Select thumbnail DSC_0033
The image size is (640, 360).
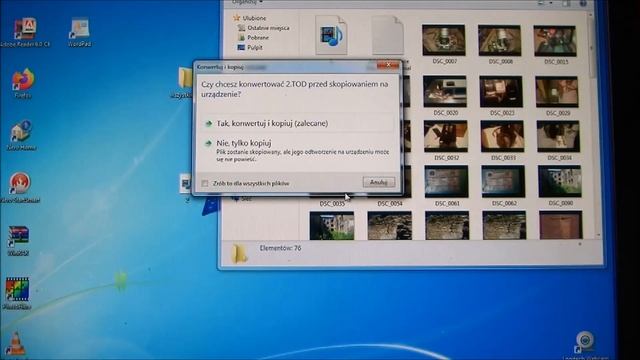click(502, 136)
